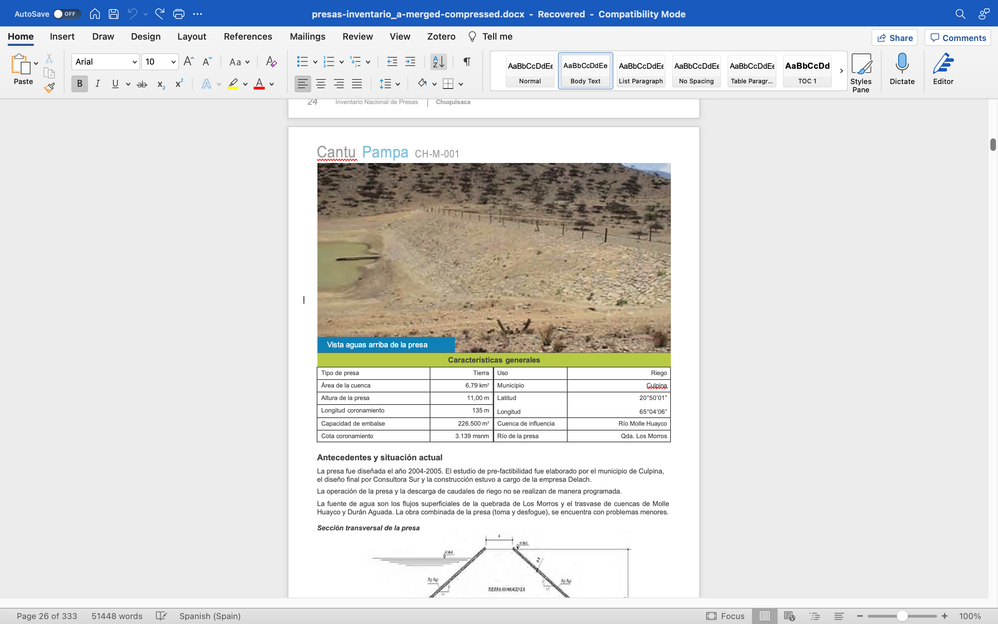Click the Print icon in title bar
Viewport: 998px width, 624px height.
tap(179, 13)
